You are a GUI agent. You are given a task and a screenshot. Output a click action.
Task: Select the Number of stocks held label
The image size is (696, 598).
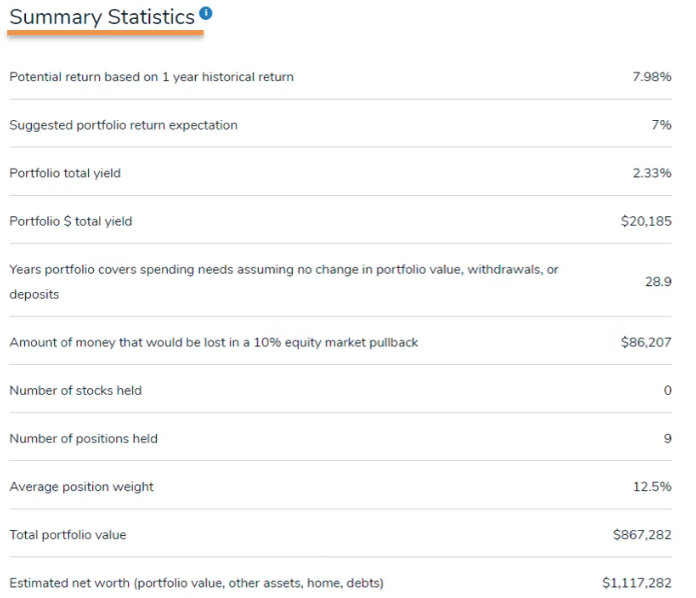tap(75, 390)
